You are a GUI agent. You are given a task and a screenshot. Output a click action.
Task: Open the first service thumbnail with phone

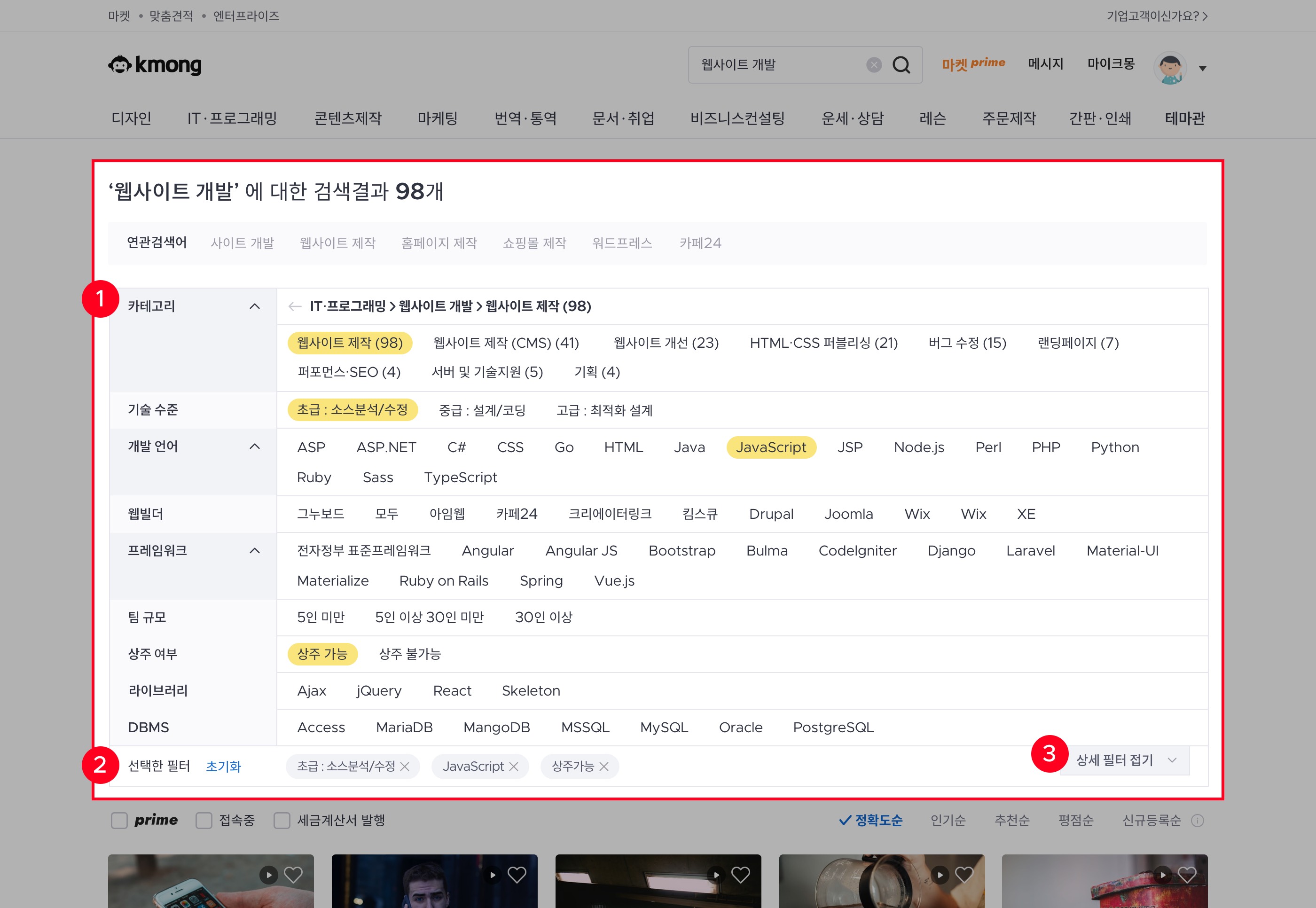pos(211,881)
